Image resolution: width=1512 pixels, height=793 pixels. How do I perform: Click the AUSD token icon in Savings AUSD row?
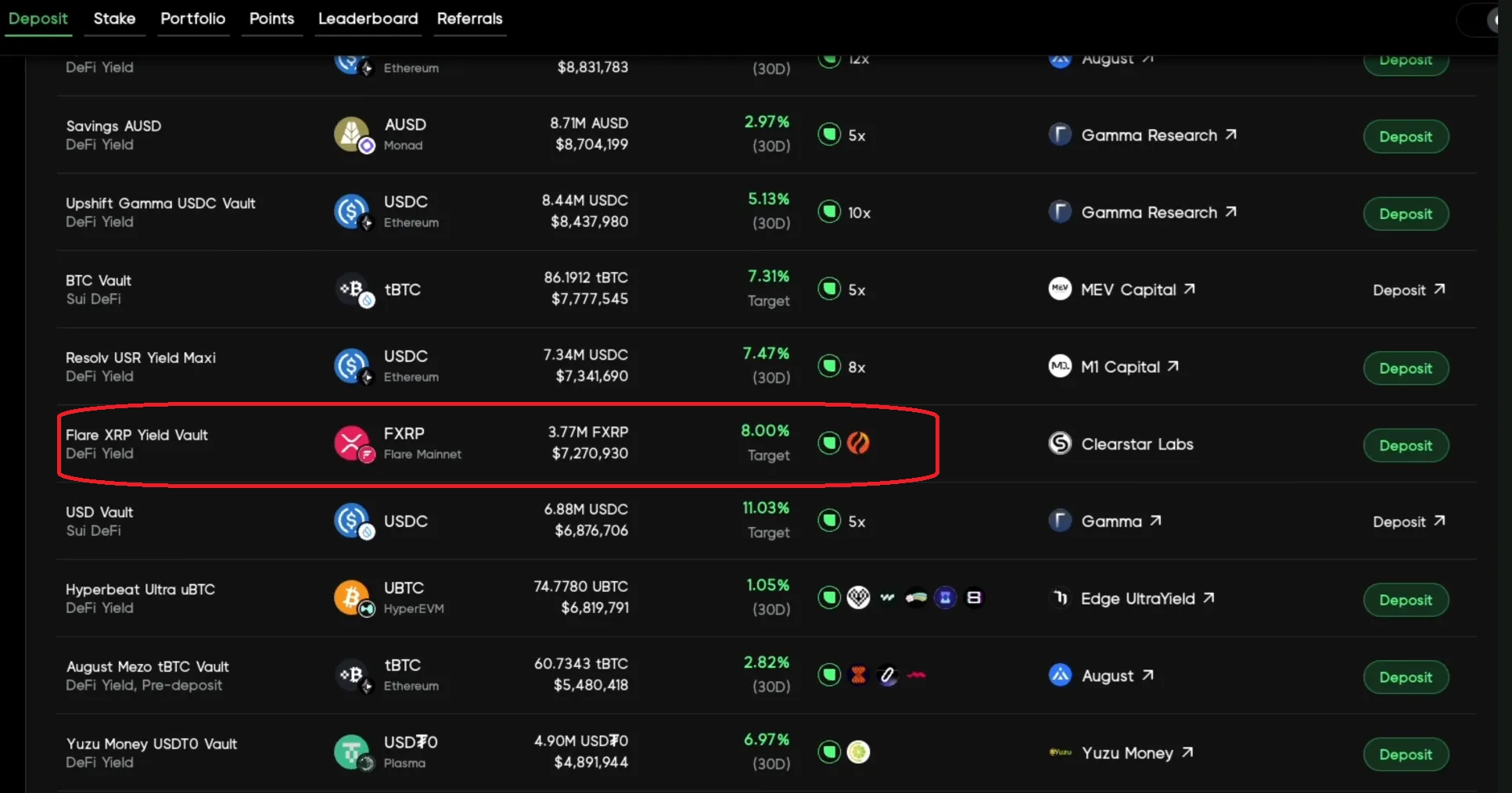[352, 135]
